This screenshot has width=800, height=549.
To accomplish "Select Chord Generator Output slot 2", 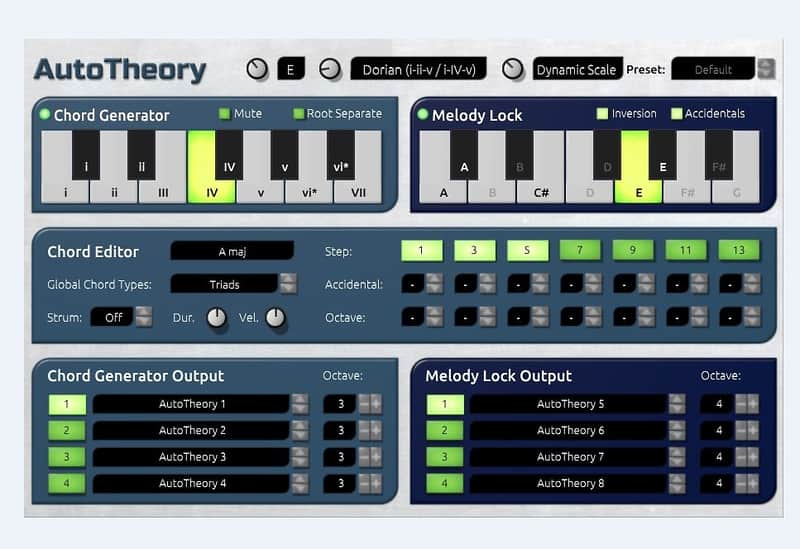I will coord(67,430).
